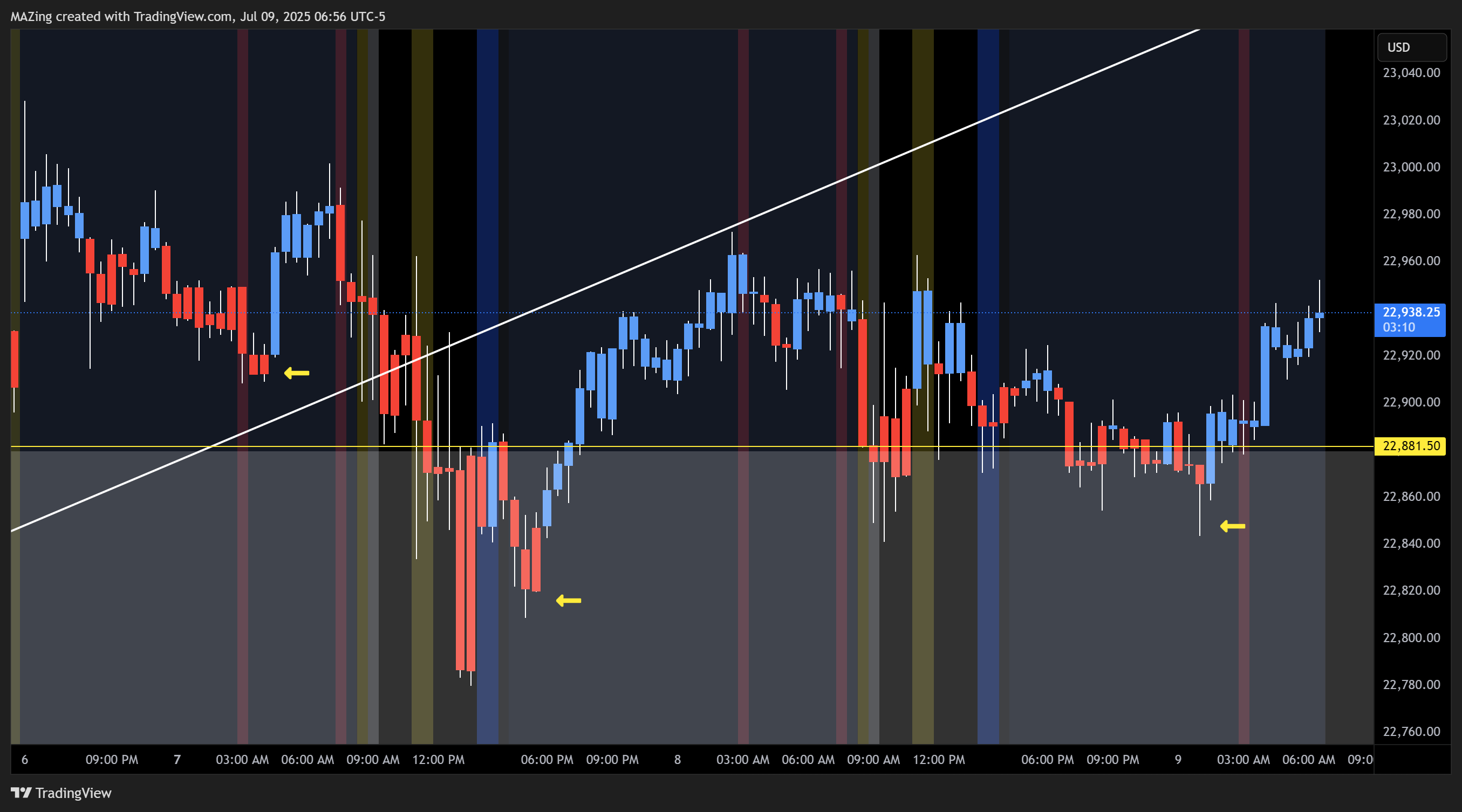Click the 22,980.00 price axis label
The image size is (1462, 812).
click(1411, 215)
